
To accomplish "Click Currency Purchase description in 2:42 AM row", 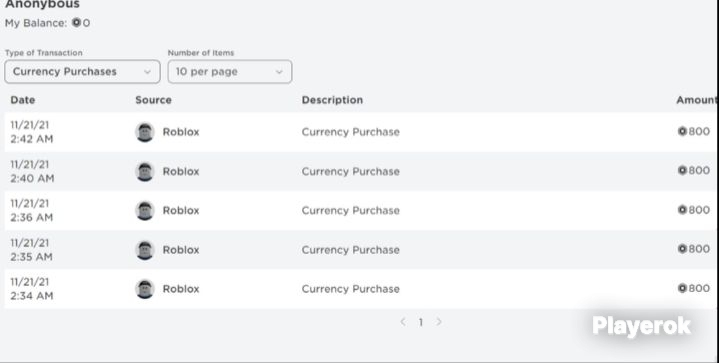I will (350, 132).
